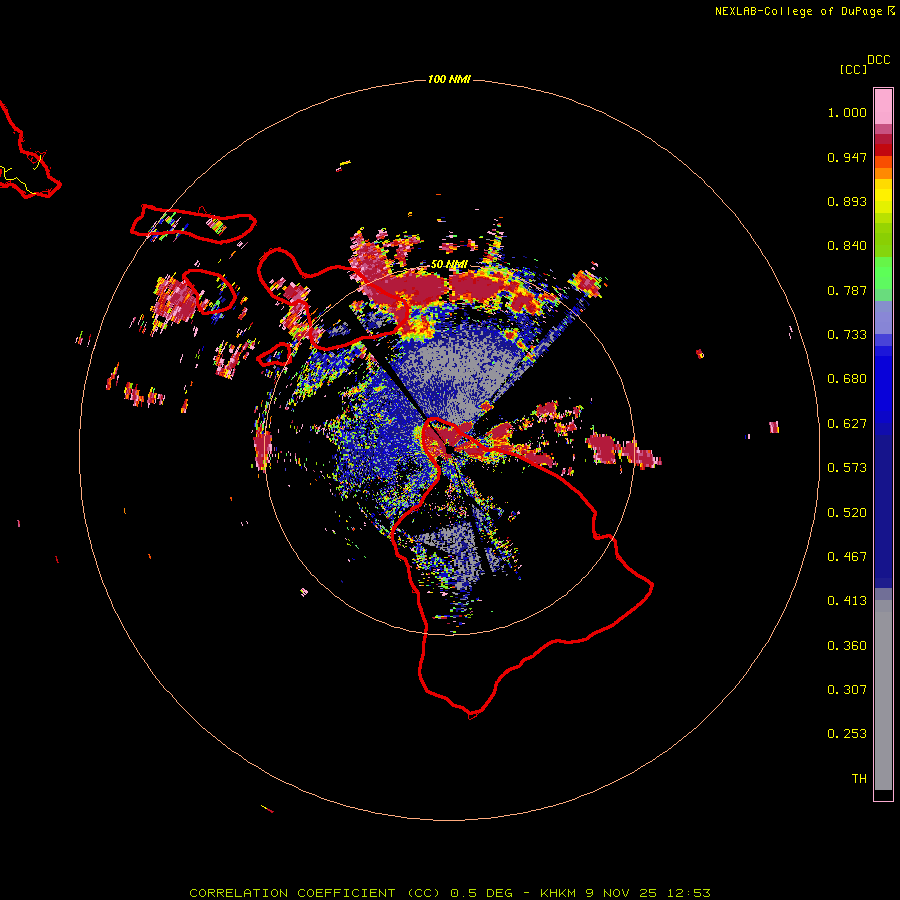Click the 0.627 legend value
The width and height of the screenshot is (900, 900).
(847, 424)
